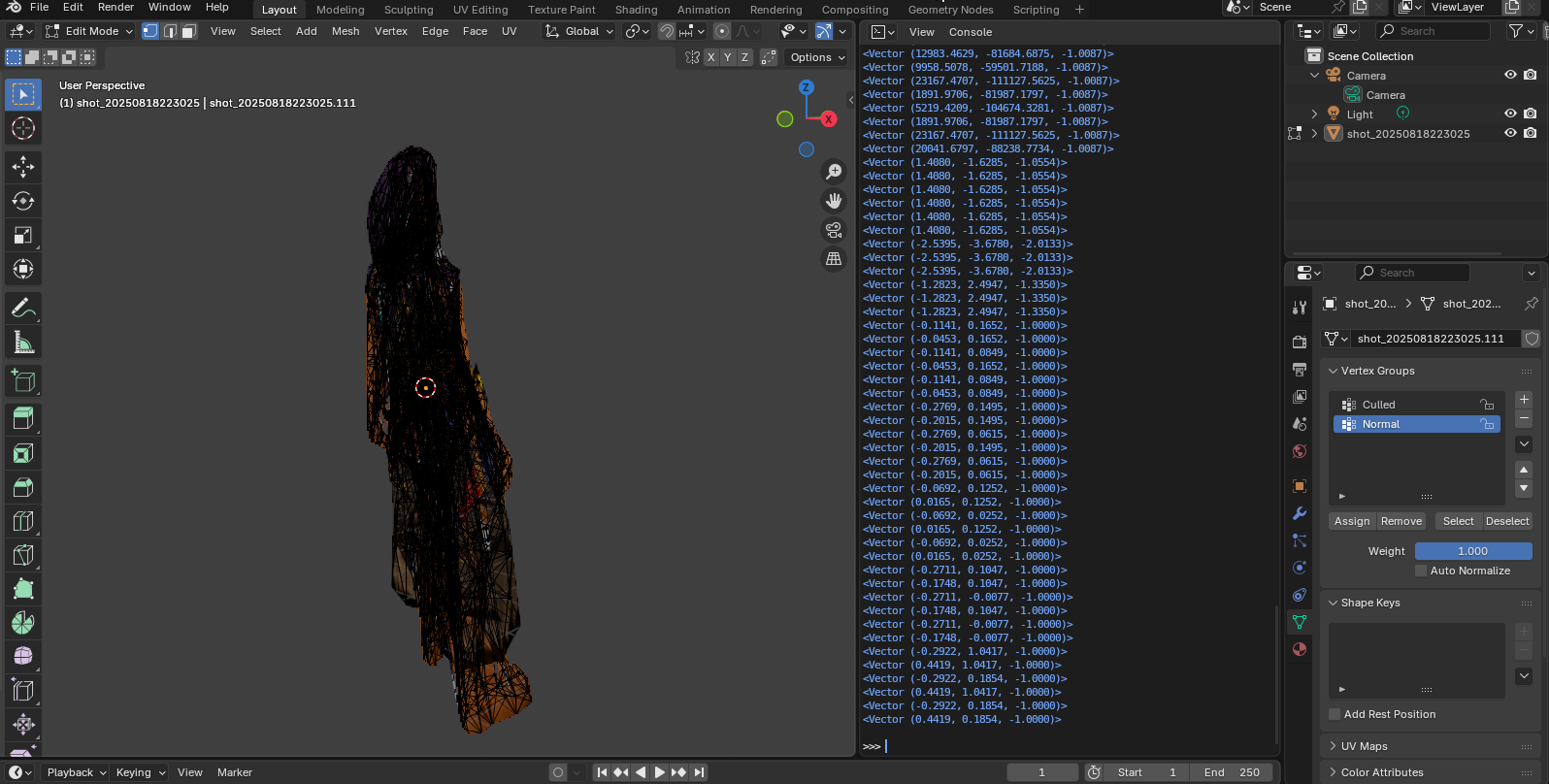
Task: Switch to the Sculpting workspace tab
Action: (x=409, y=10)
